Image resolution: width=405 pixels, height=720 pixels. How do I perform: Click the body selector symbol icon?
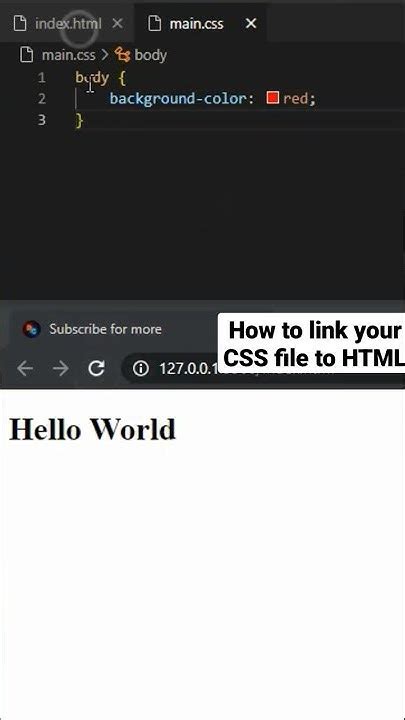(122, 55)
